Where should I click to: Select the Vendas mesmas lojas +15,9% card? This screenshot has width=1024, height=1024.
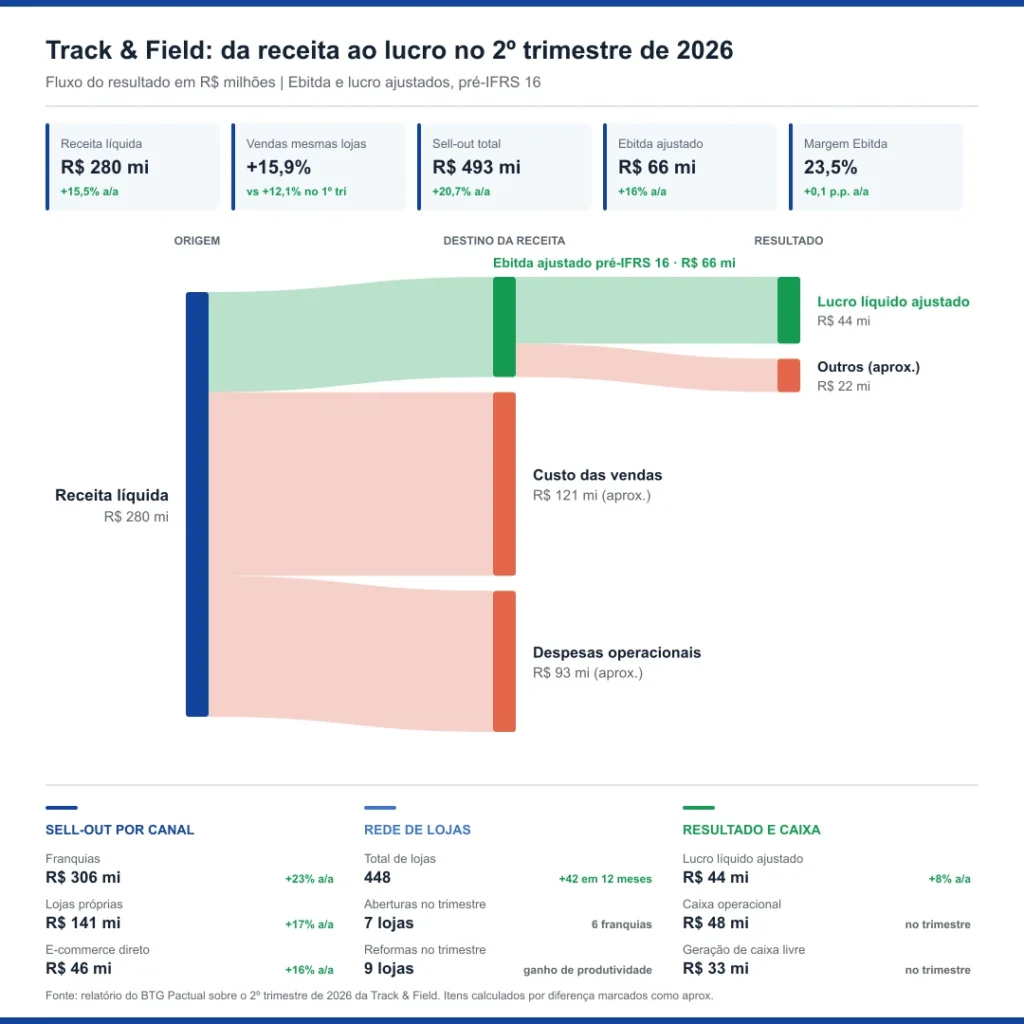click(319, 167)
